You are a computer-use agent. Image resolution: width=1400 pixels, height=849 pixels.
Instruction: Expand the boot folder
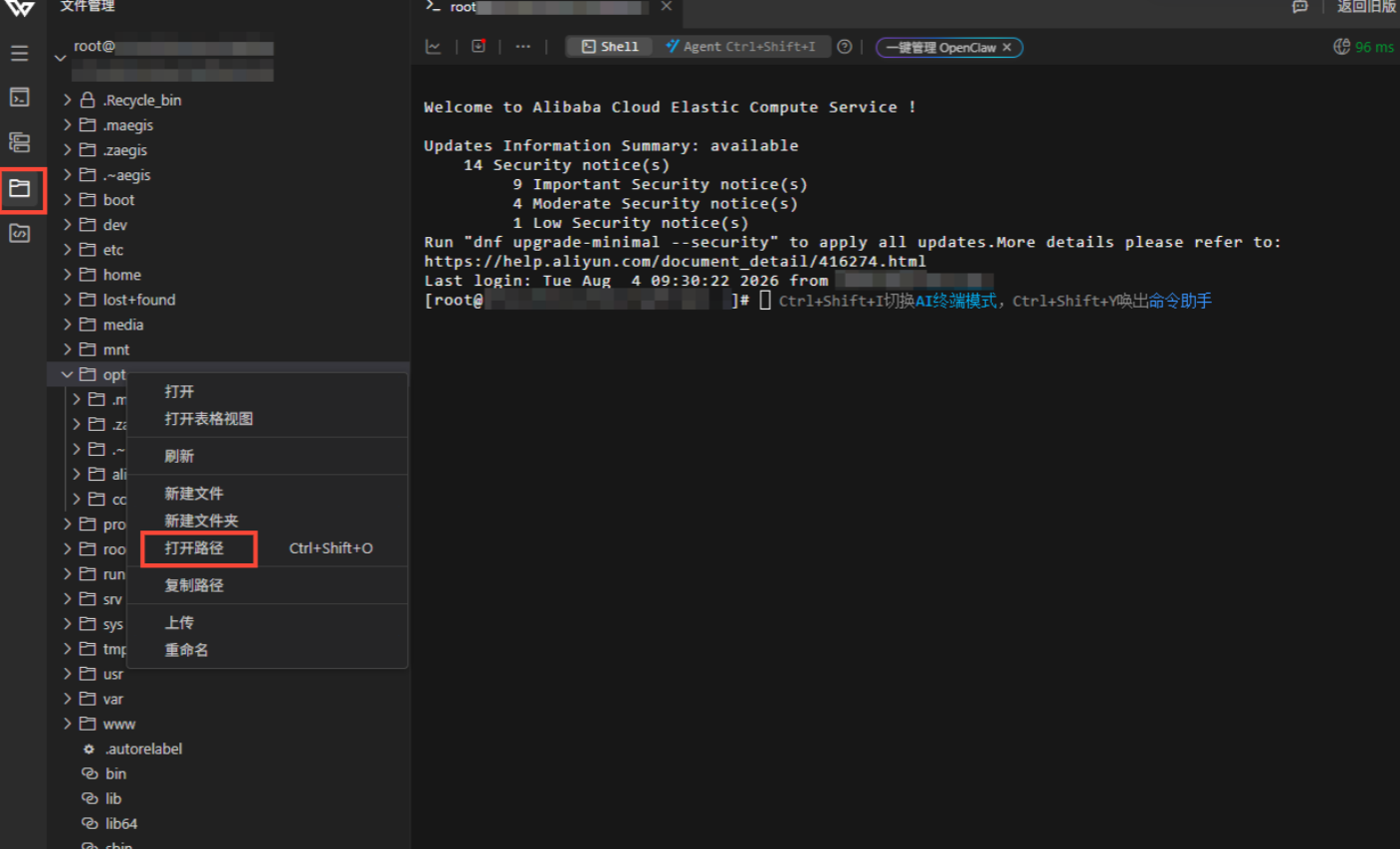click(x=68, y=199)
